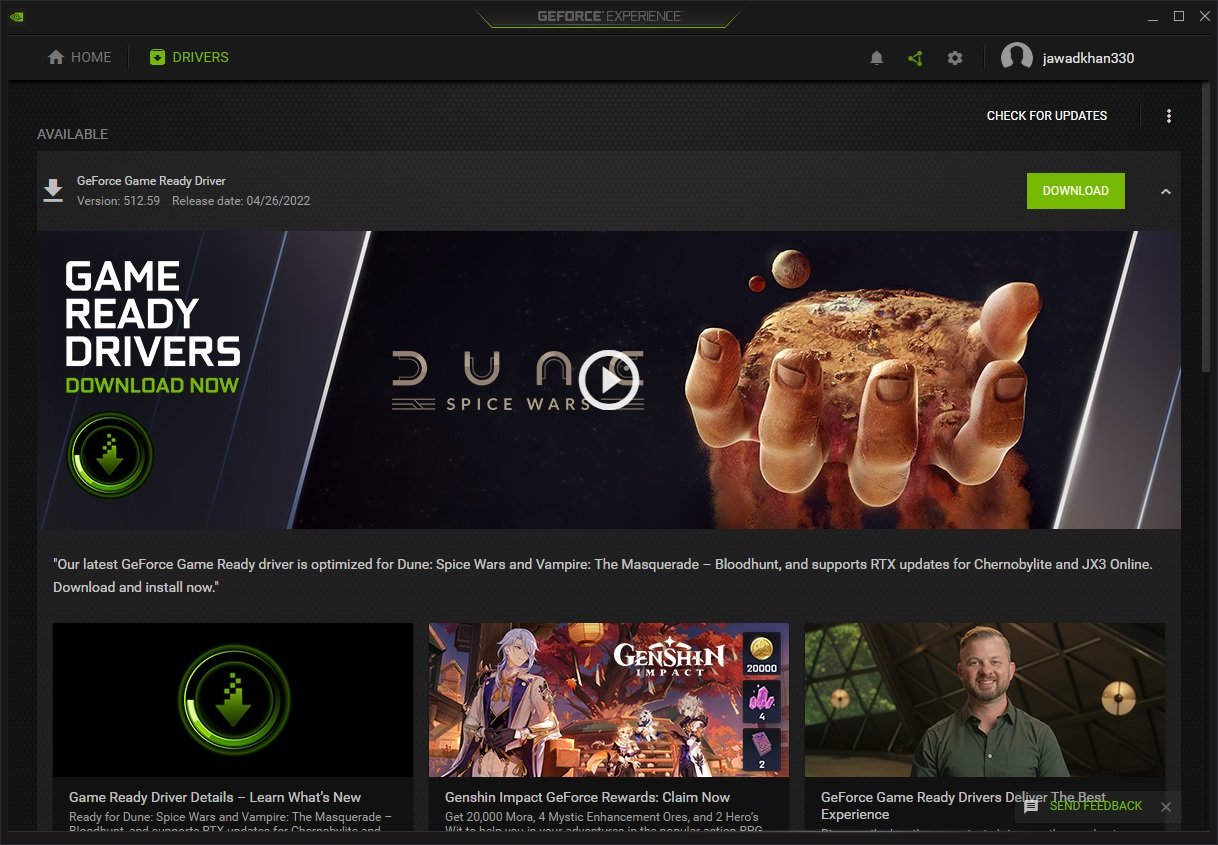
Task: Click the Dune Spice Wars banner logo
Action: (517, 381)
